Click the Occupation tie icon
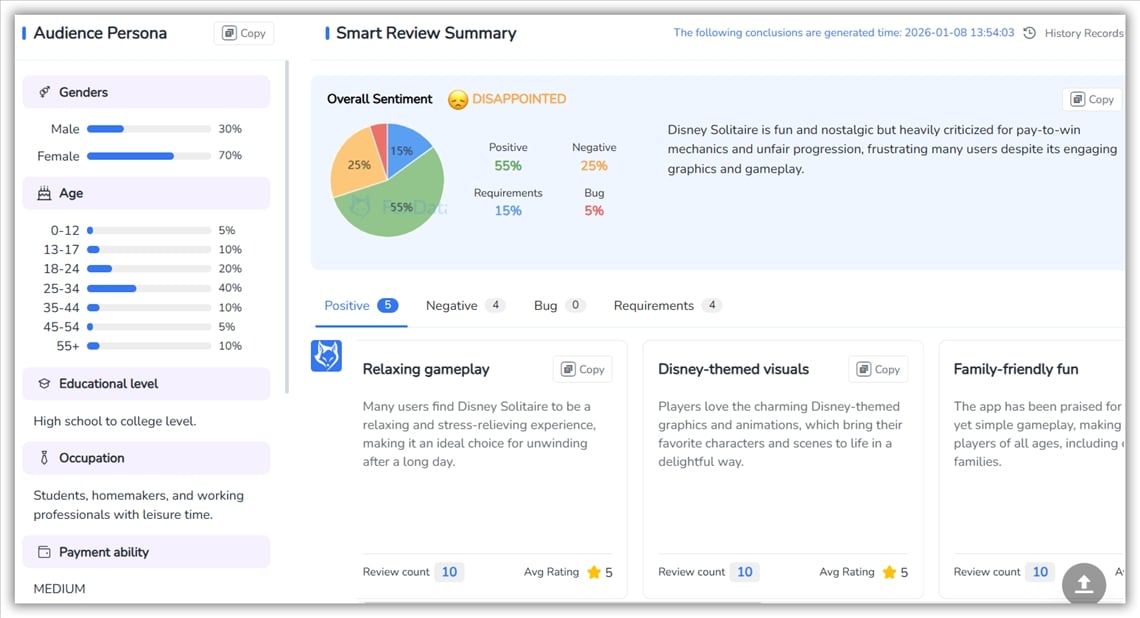The image size is (1140, 618). click(44, 458)
